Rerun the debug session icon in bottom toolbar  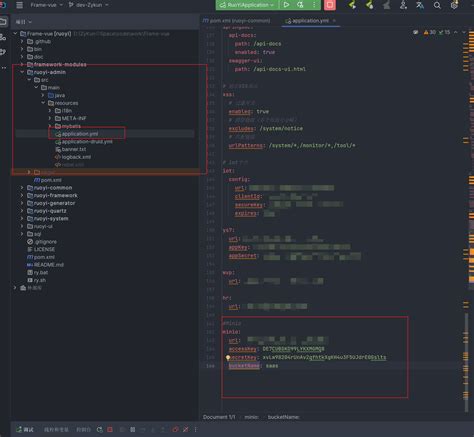[99, 430]
